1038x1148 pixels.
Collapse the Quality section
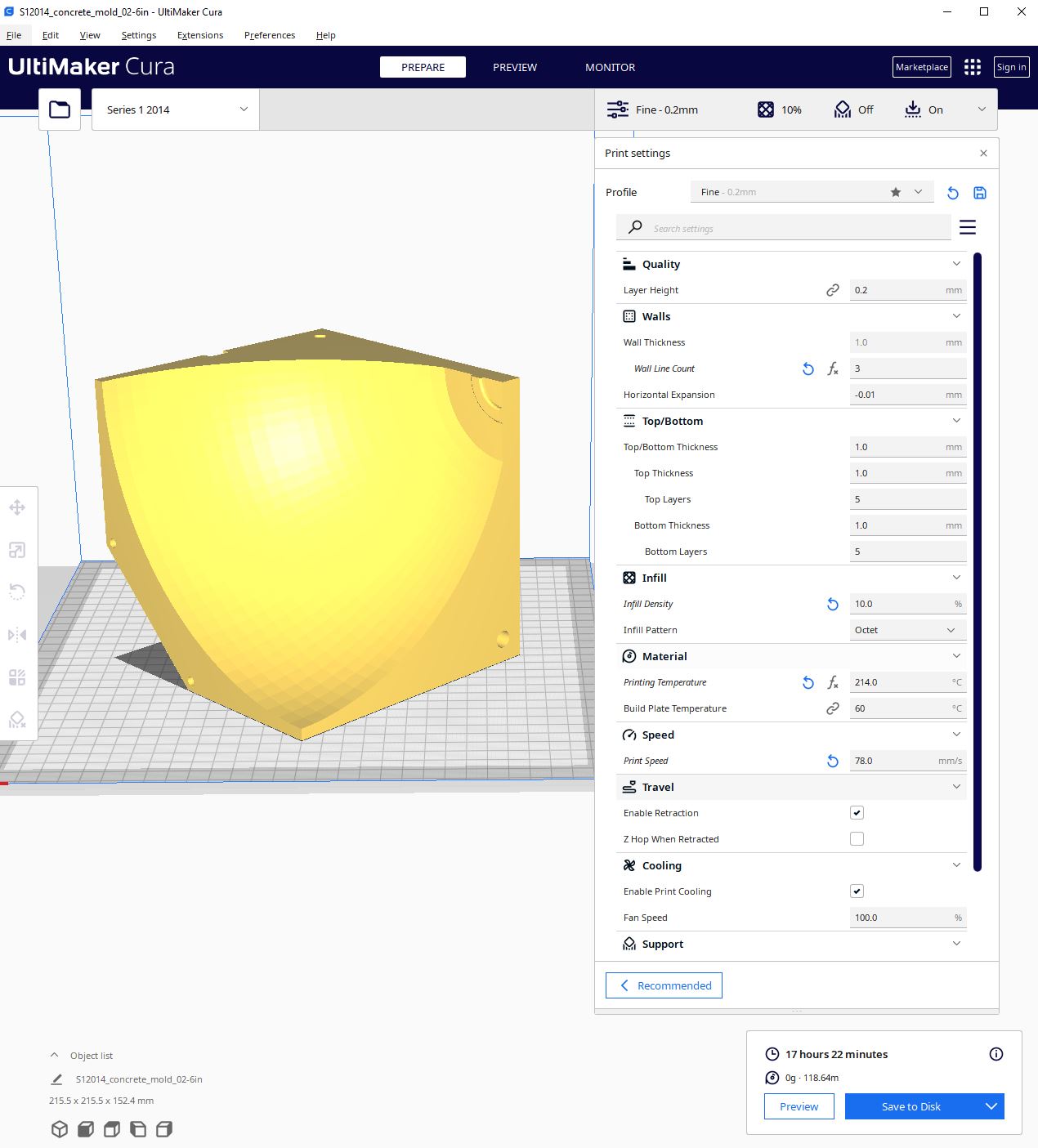click(x=956, y=264)
